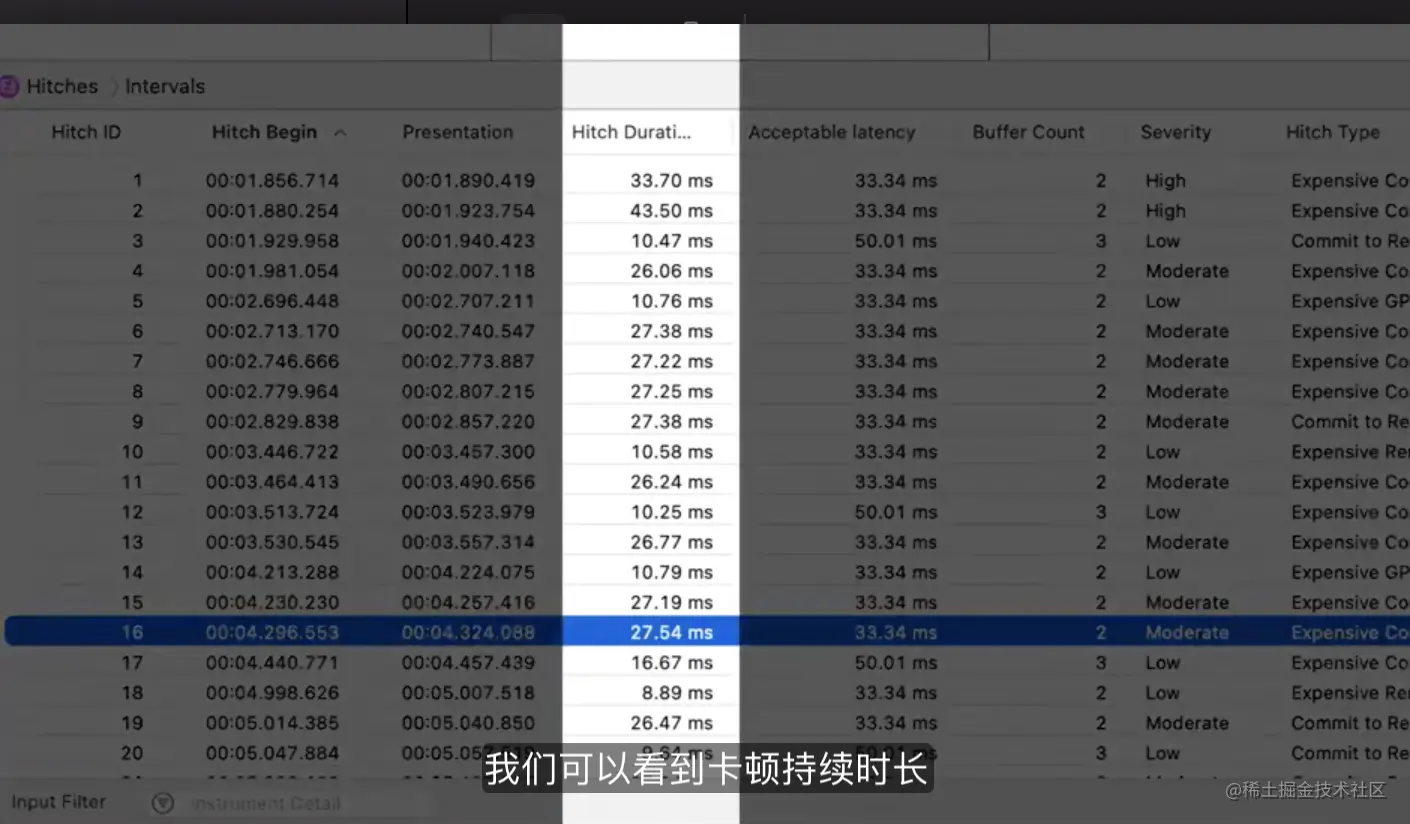Sort by Buffer Count column header
This screenshot has width=1410, height=824.
[x=1029, y=132]
